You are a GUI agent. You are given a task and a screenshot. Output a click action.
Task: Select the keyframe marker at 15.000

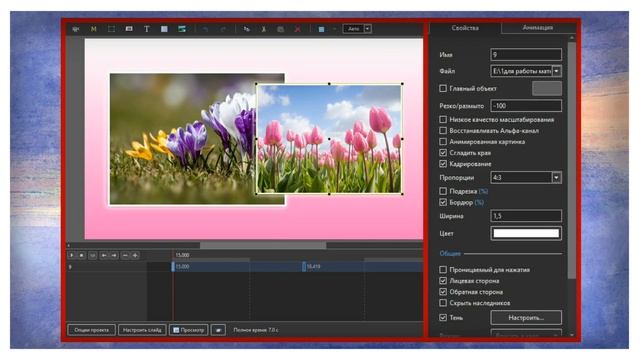pos(173,267)
